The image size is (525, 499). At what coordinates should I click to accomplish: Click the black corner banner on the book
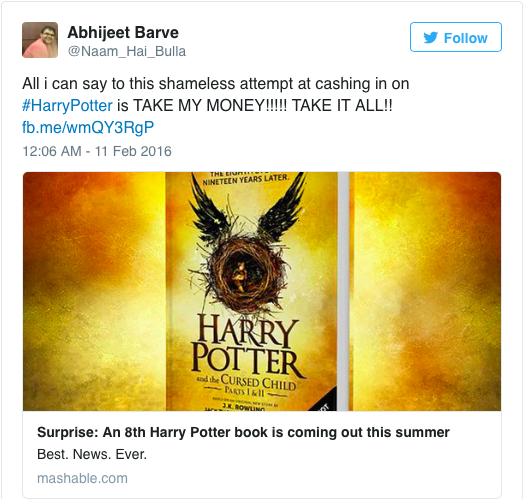coord(325,402)
